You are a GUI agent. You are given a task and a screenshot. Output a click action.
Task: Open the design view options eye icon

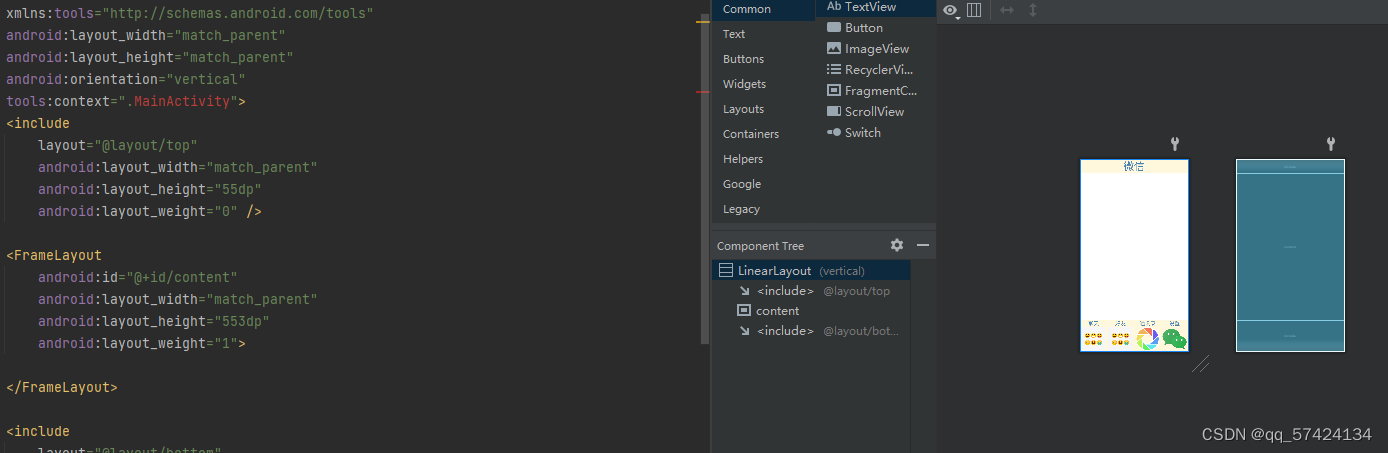tap(952, 10)
